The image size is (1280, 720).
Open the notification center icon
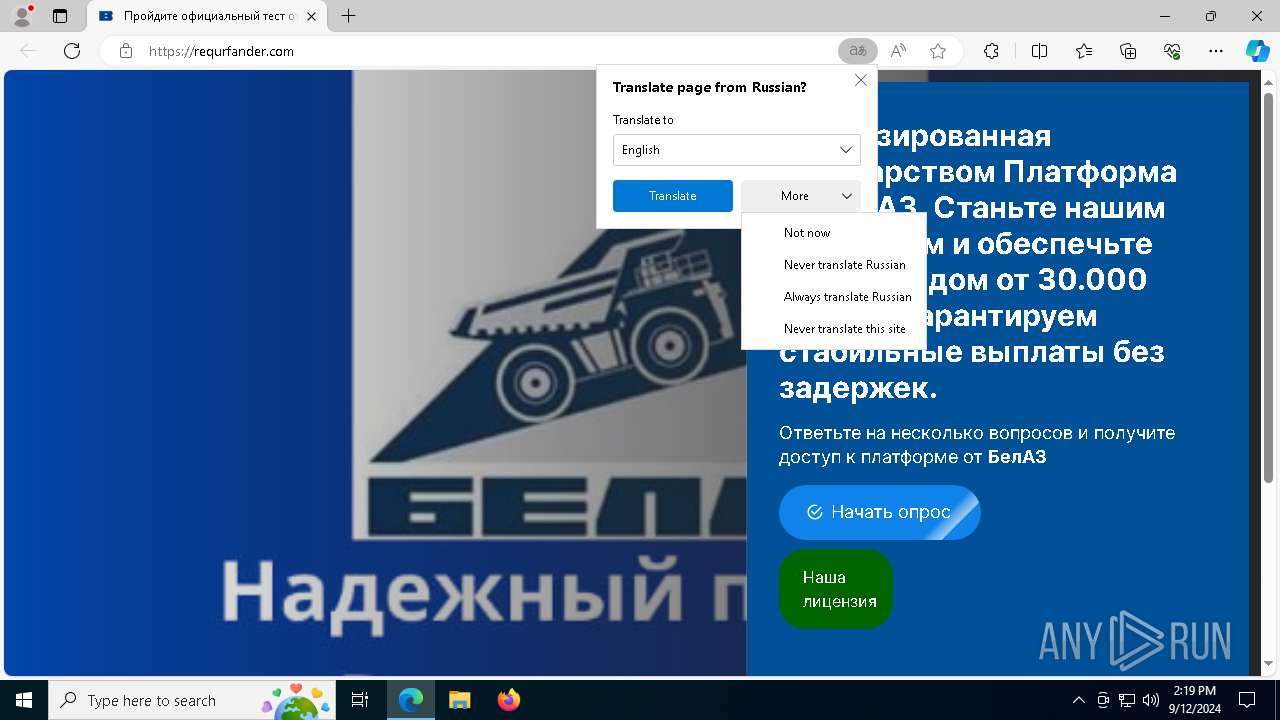tap(1247, 700)
